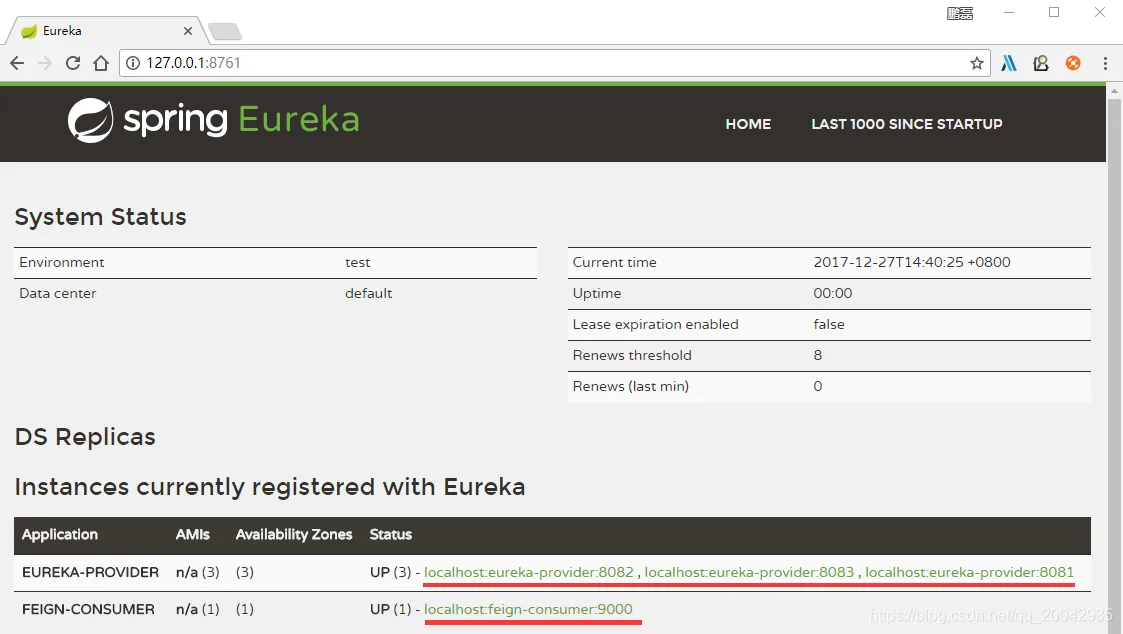The image size is (1123, 634).
Task: Click the browser forward arrow
Action: click(45, 63)
